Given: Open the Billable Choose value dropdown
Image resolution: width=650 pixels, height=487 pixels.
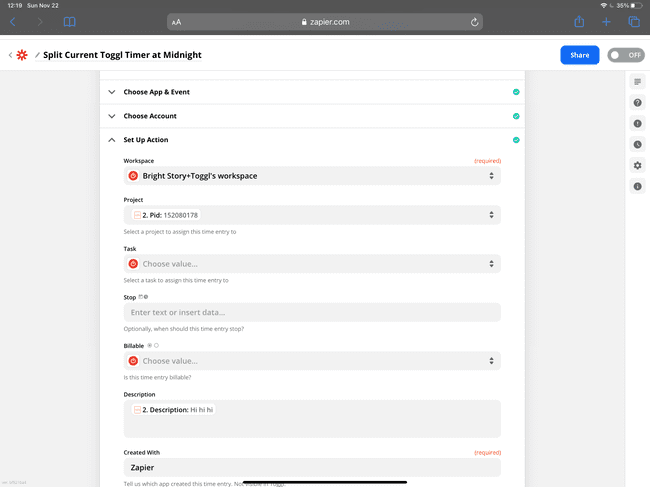Looking at the screenshot, I should pos(312,361).
